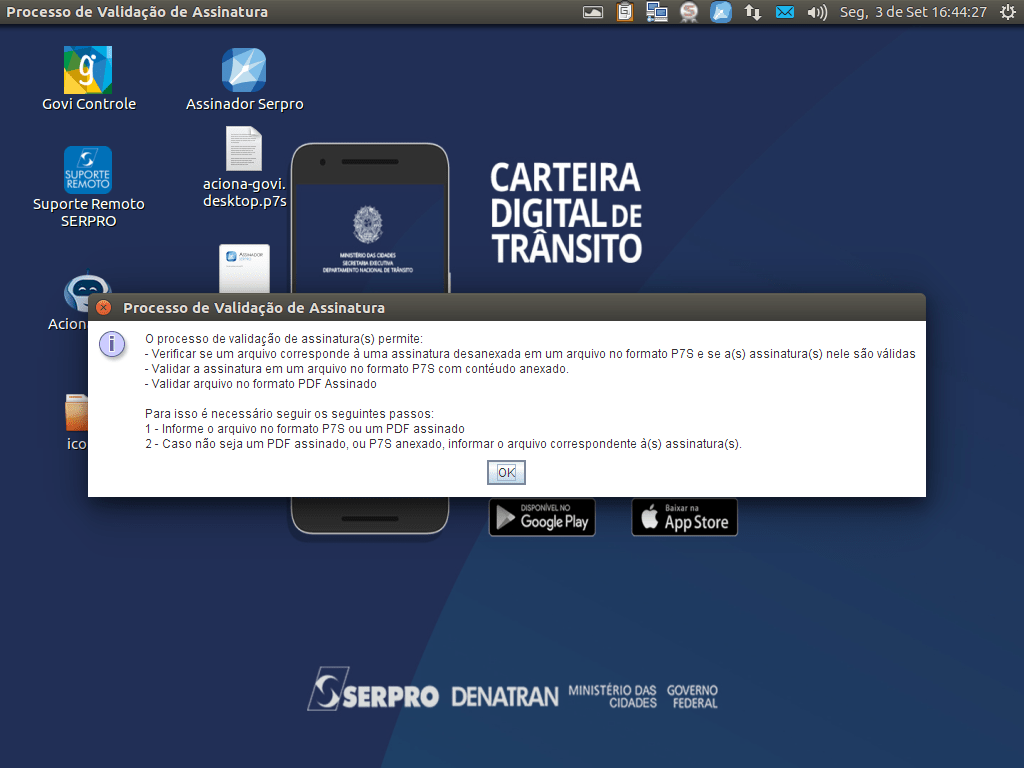Image resolution: width=1024 pixels, height=768 pixels.
Task: Click the Google Play badge on wallpaper
Action: tap(542, 517)
